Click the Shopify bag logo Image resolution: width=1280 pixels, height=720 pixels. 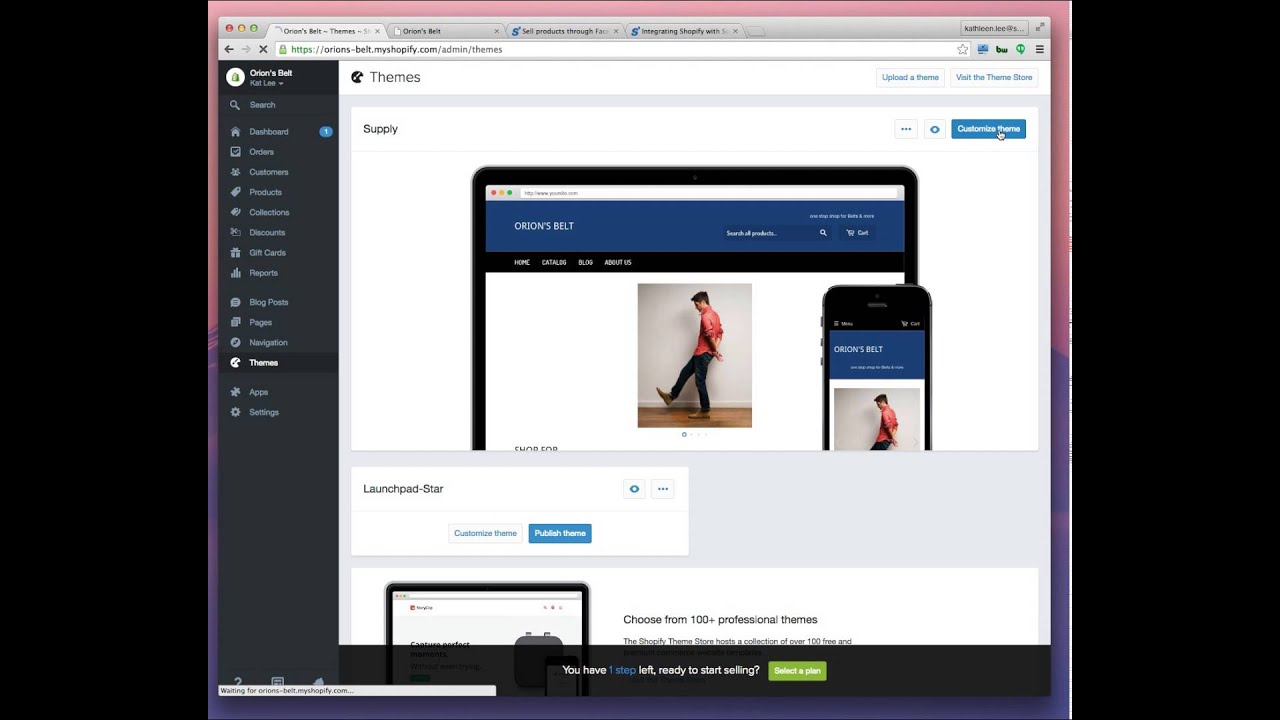pyautogui.click(x=235, y=77)
